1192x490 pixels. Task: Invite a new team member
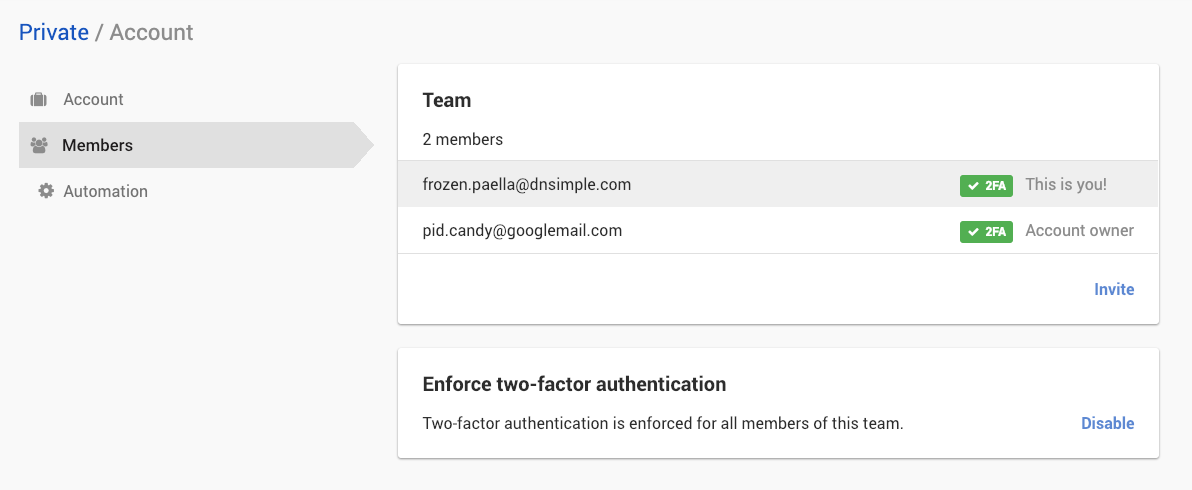click(x=1114, y=289)
